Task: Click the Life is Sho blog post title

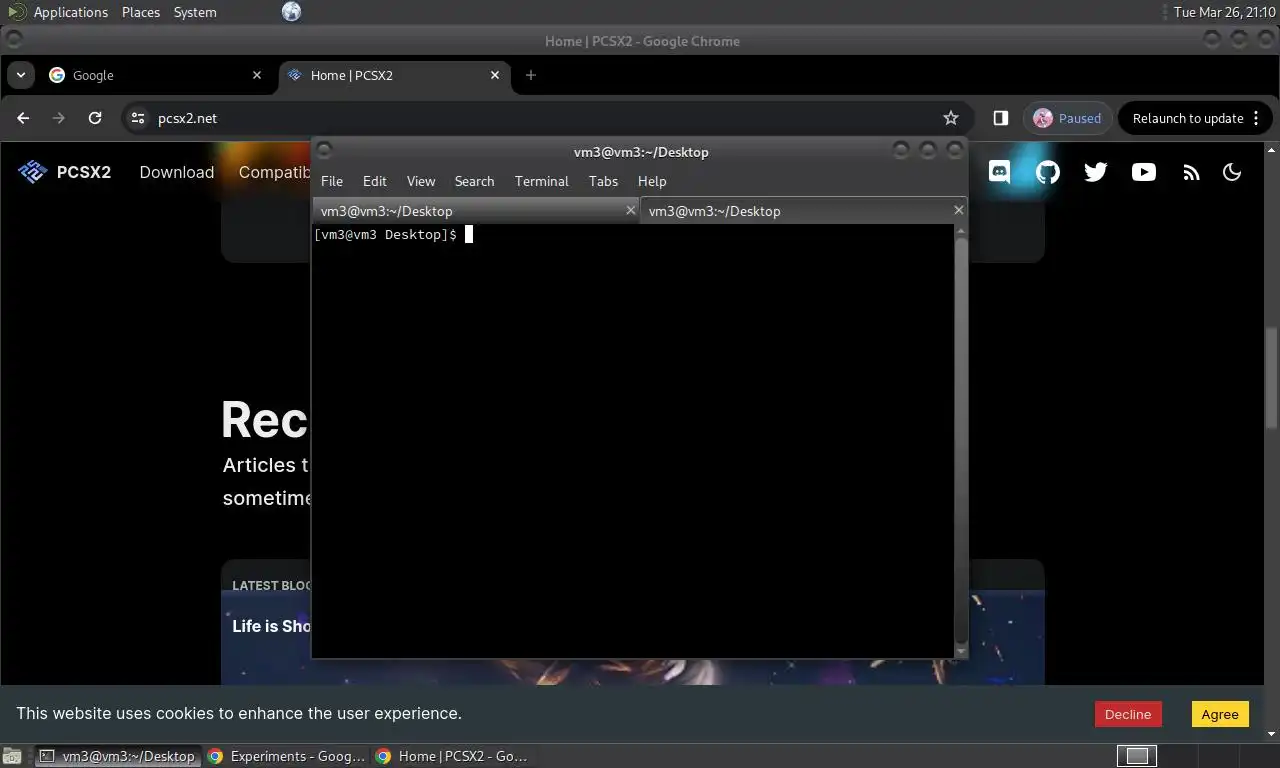Action: (x=272, y=626)
